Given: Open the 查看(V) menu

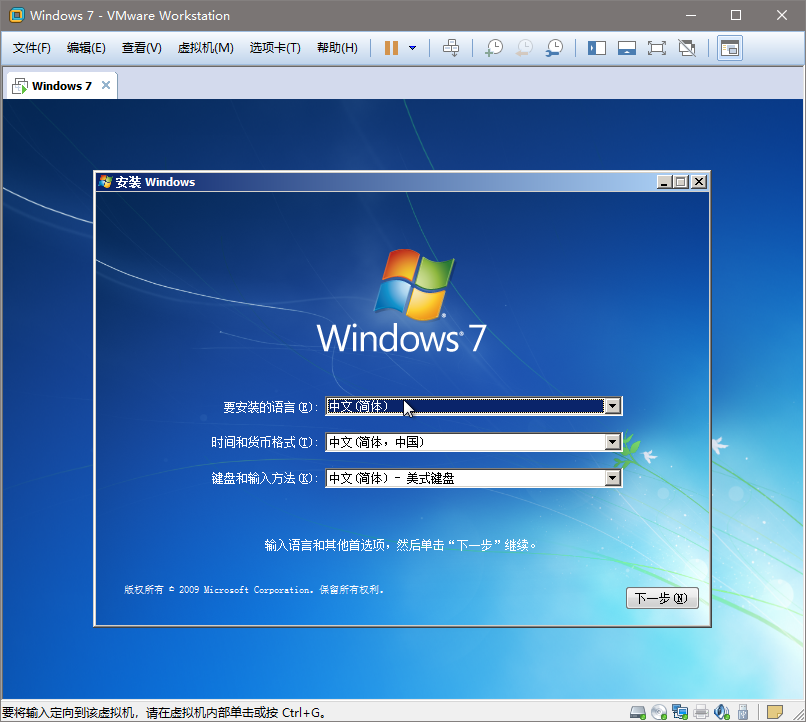Looking at the screenshot, I should click(141, 48).
